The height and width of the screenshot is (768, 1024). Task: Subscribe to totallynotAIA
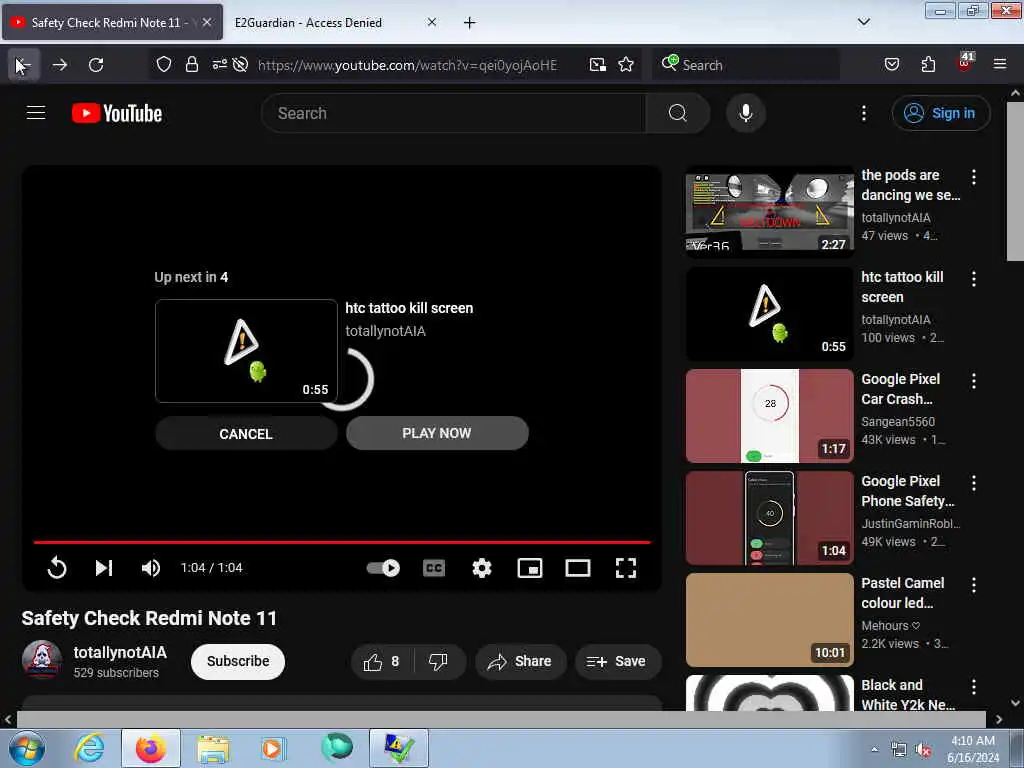click(238, 662)
